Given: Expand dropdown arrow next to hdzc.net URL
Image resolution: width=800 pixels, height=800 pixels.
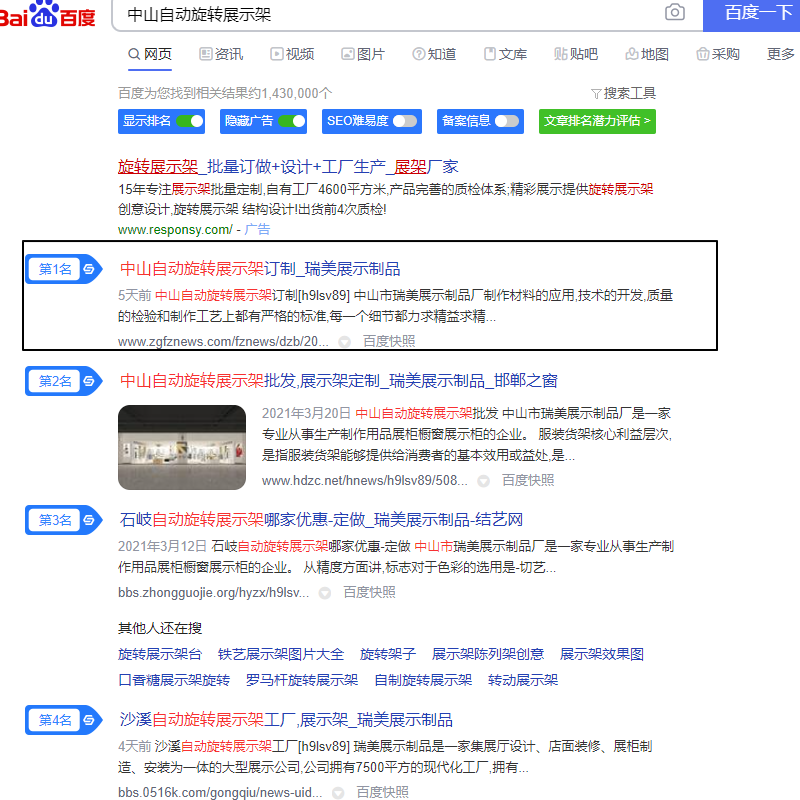Looking at the screenshot, I should click(x=484, y=481).
